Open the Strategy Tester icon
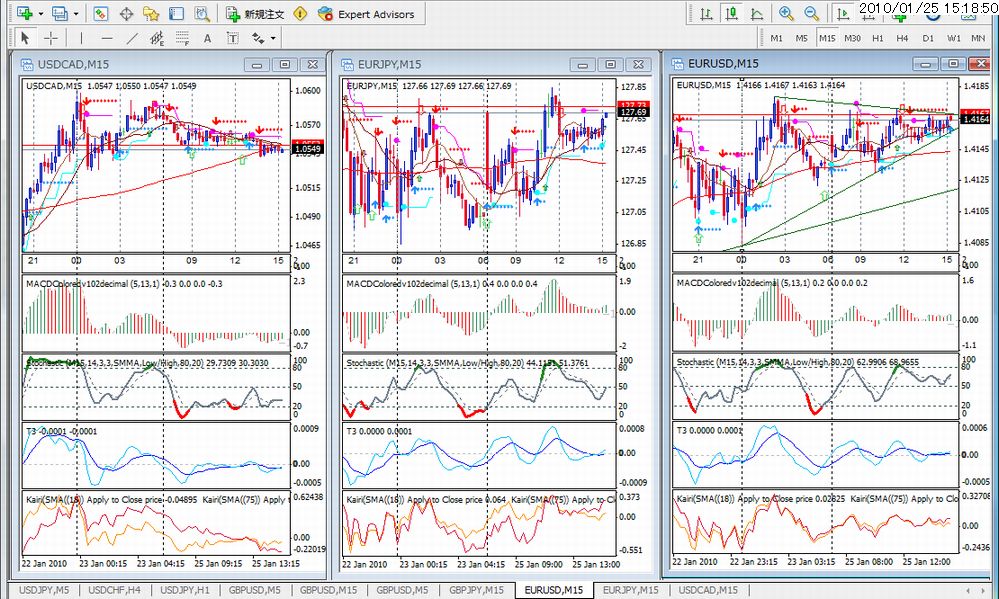This screenshot has height=599, width=999. coord(202,13)
